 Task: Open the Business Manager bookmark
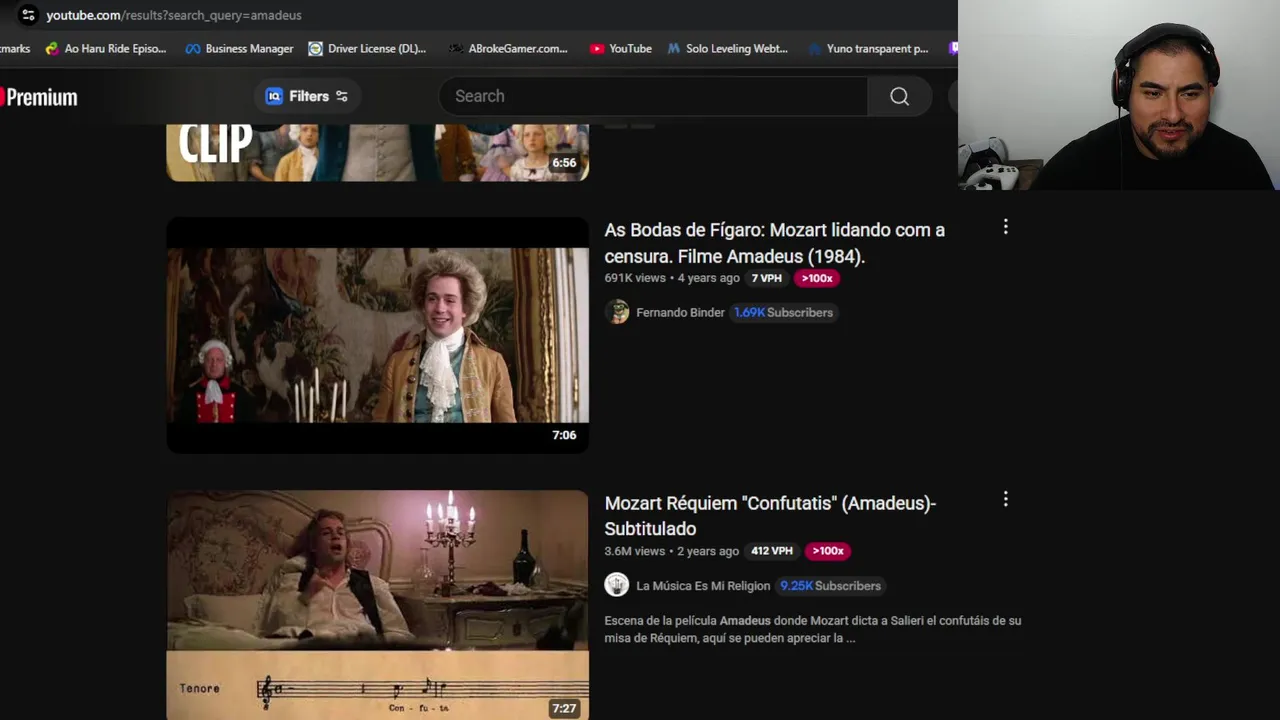(239, 48)
